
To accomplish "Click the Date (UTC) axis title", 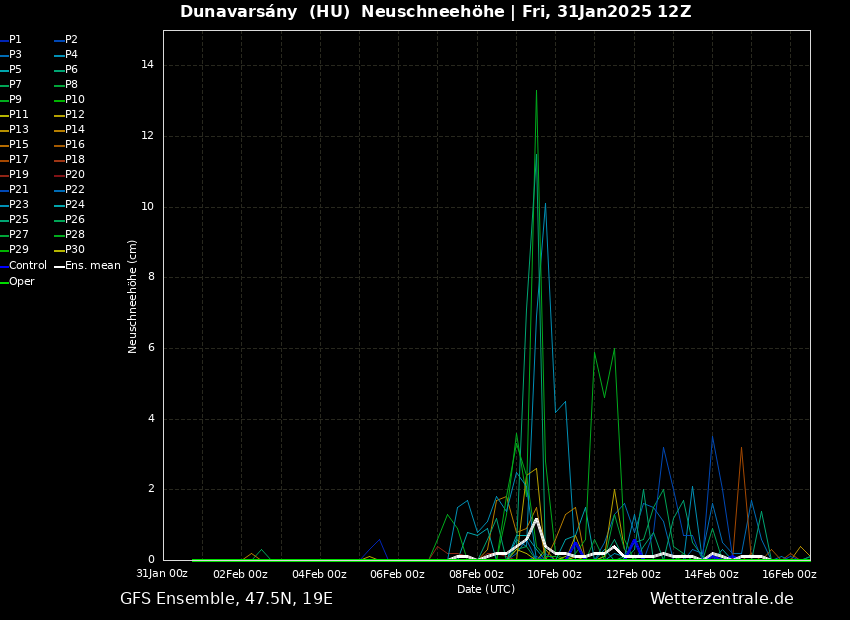I will pyautogui.click(x=486, y=590).
